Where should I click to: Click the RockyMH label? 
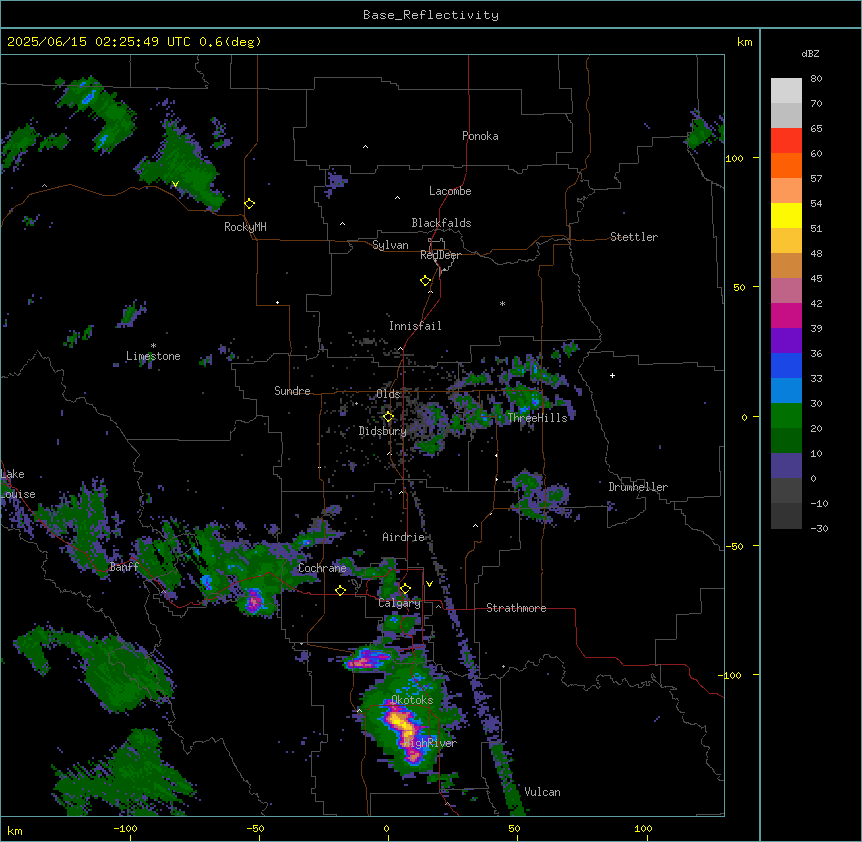tap(245, 227)
